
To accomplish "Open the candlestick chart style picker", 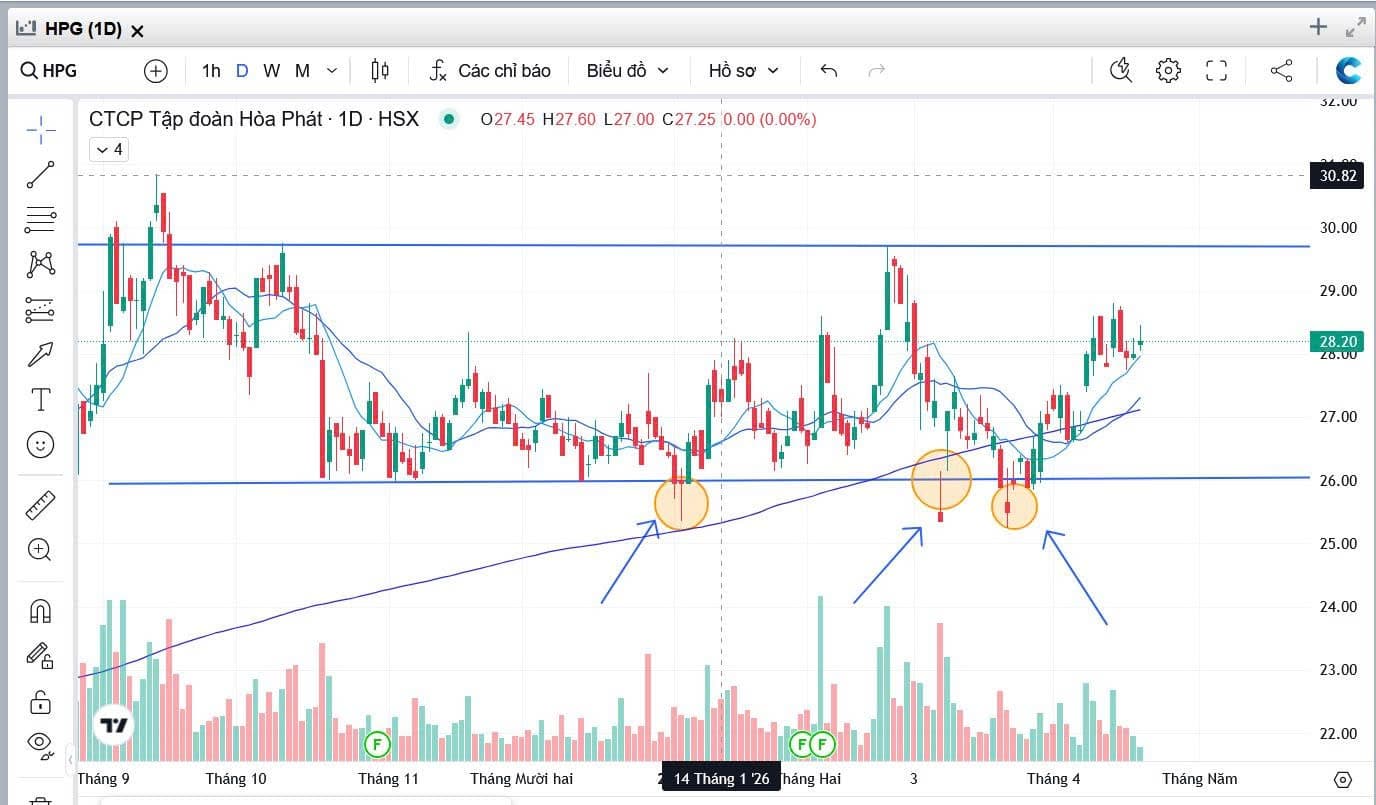I will point(380,71).
